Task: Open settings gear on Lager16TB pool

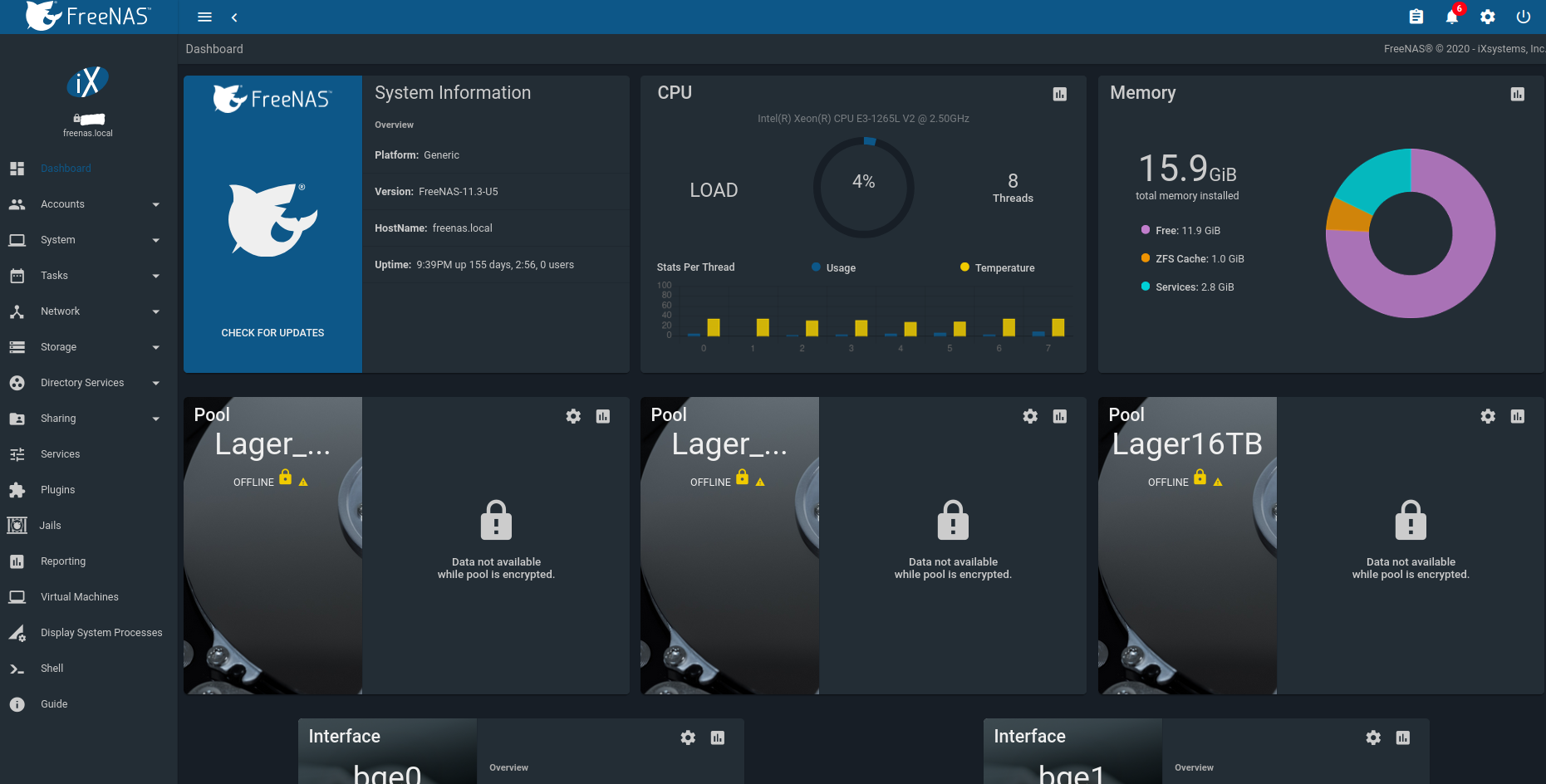Action: pyautogui.click(x=1488, y=416)
